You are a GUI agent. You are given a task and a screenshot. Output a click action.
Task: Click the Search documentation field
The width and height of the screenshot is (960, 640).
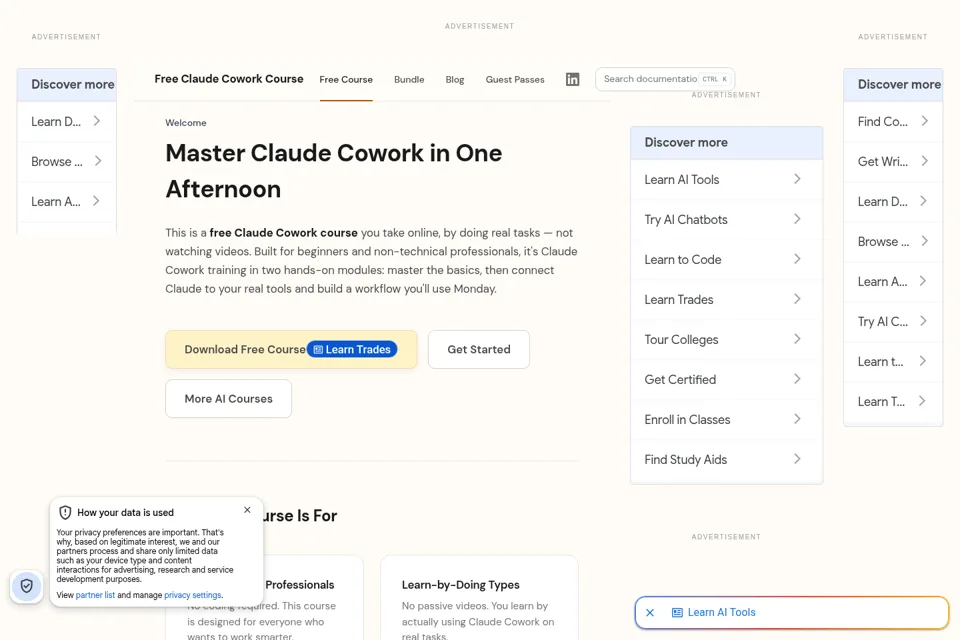665,79
